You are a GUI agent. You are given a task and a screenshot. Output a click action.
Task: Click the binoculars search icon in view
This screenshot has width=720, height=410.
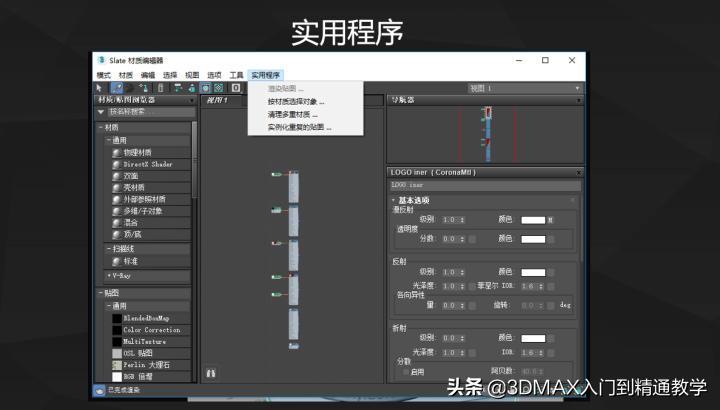point(211,373)
